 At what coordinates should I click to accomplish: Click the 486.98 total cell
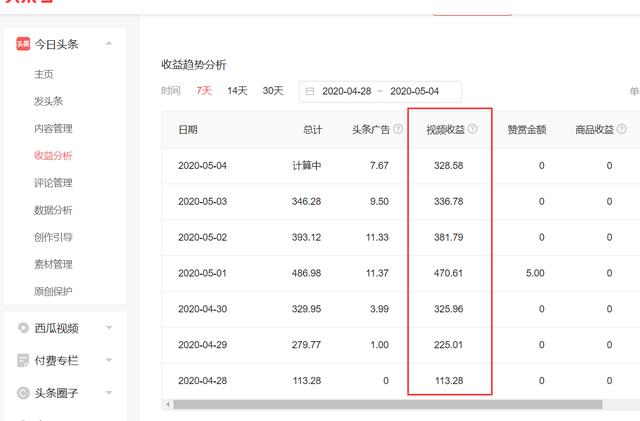click(307, 273)
